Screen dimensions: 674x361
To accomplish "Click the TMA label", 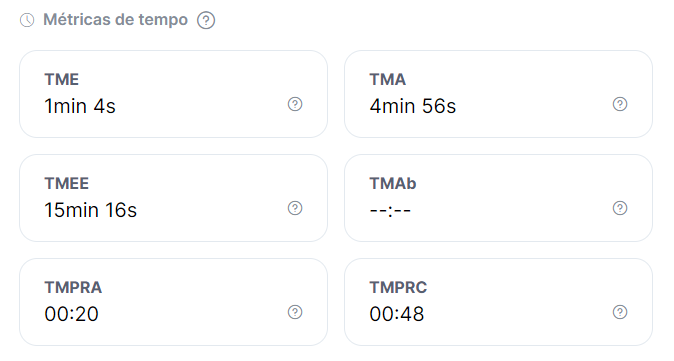I will [387, 80].
